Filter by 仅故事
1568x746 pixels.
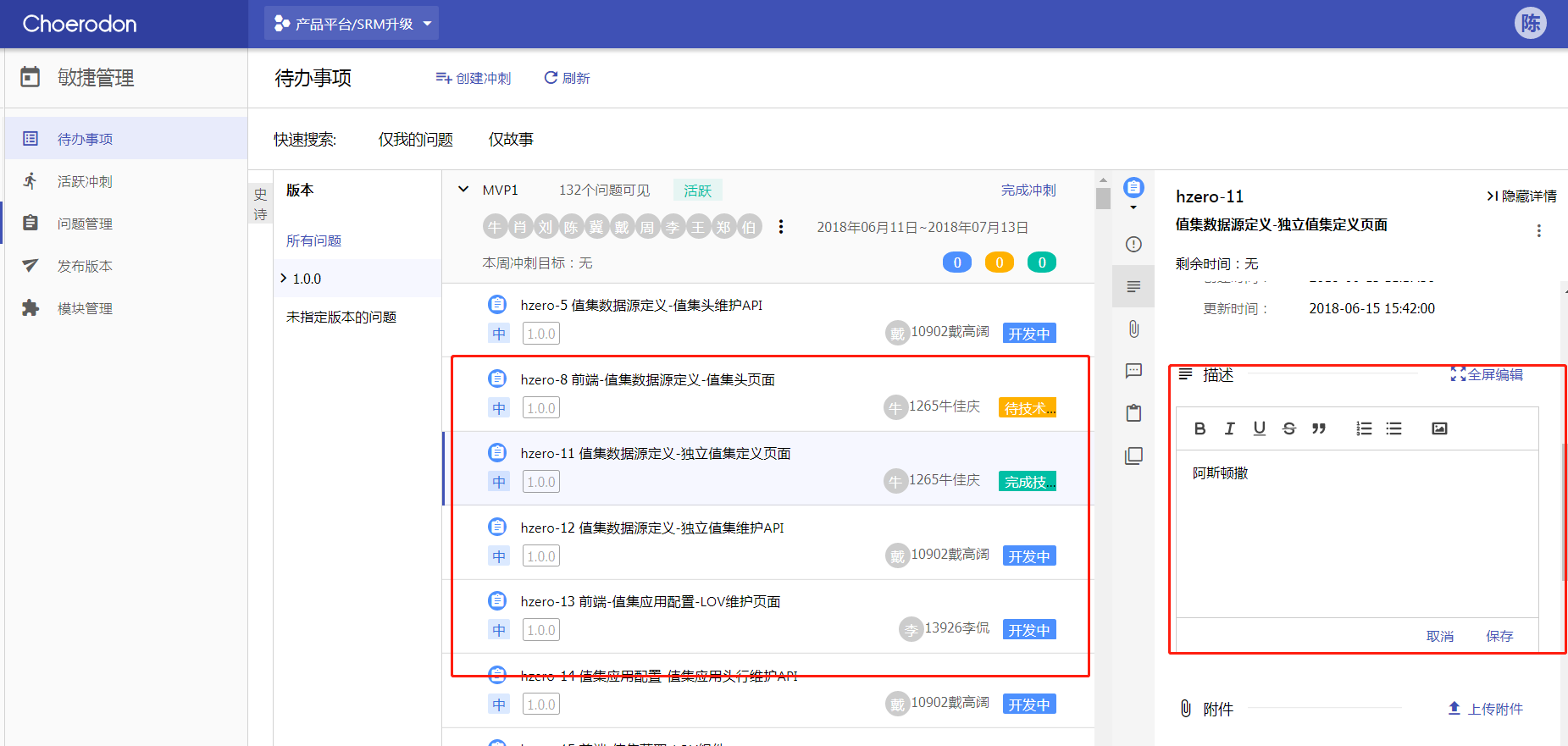point(511,139)
